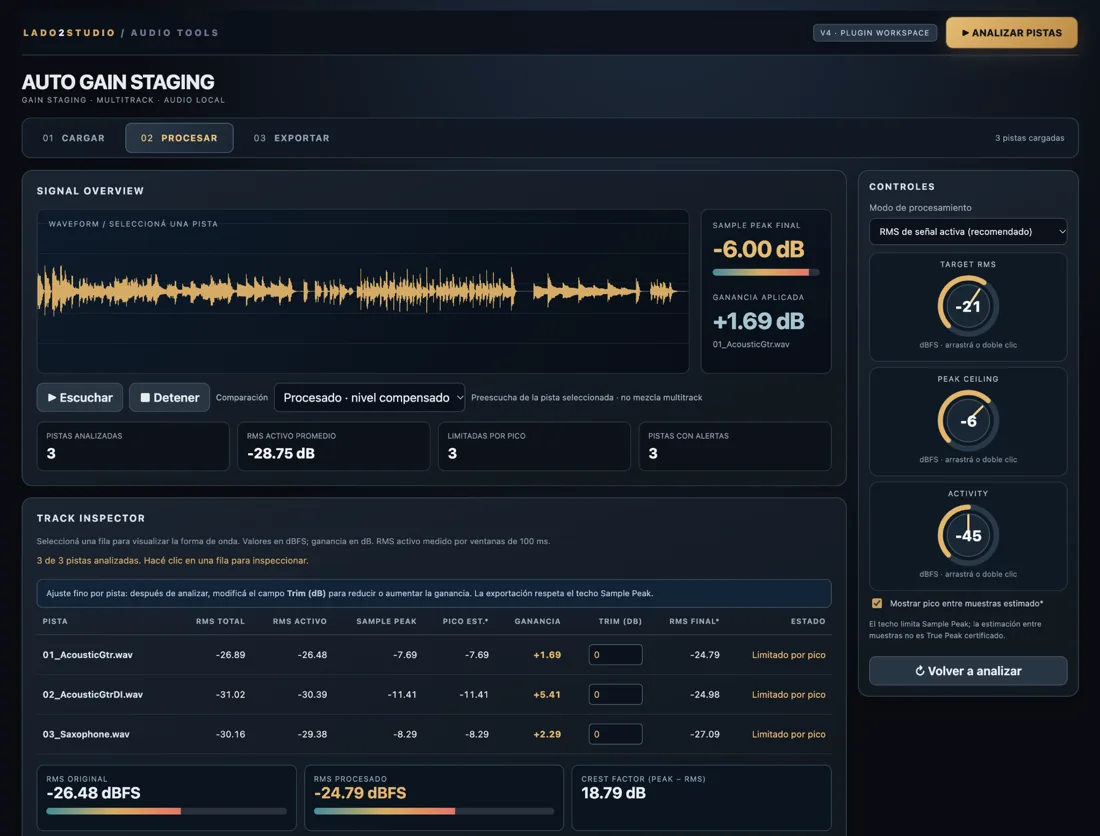Screen dimensions: 1100x836
Task: Click the Sample Peak Final level bar
Action: (x=765, y=272)
